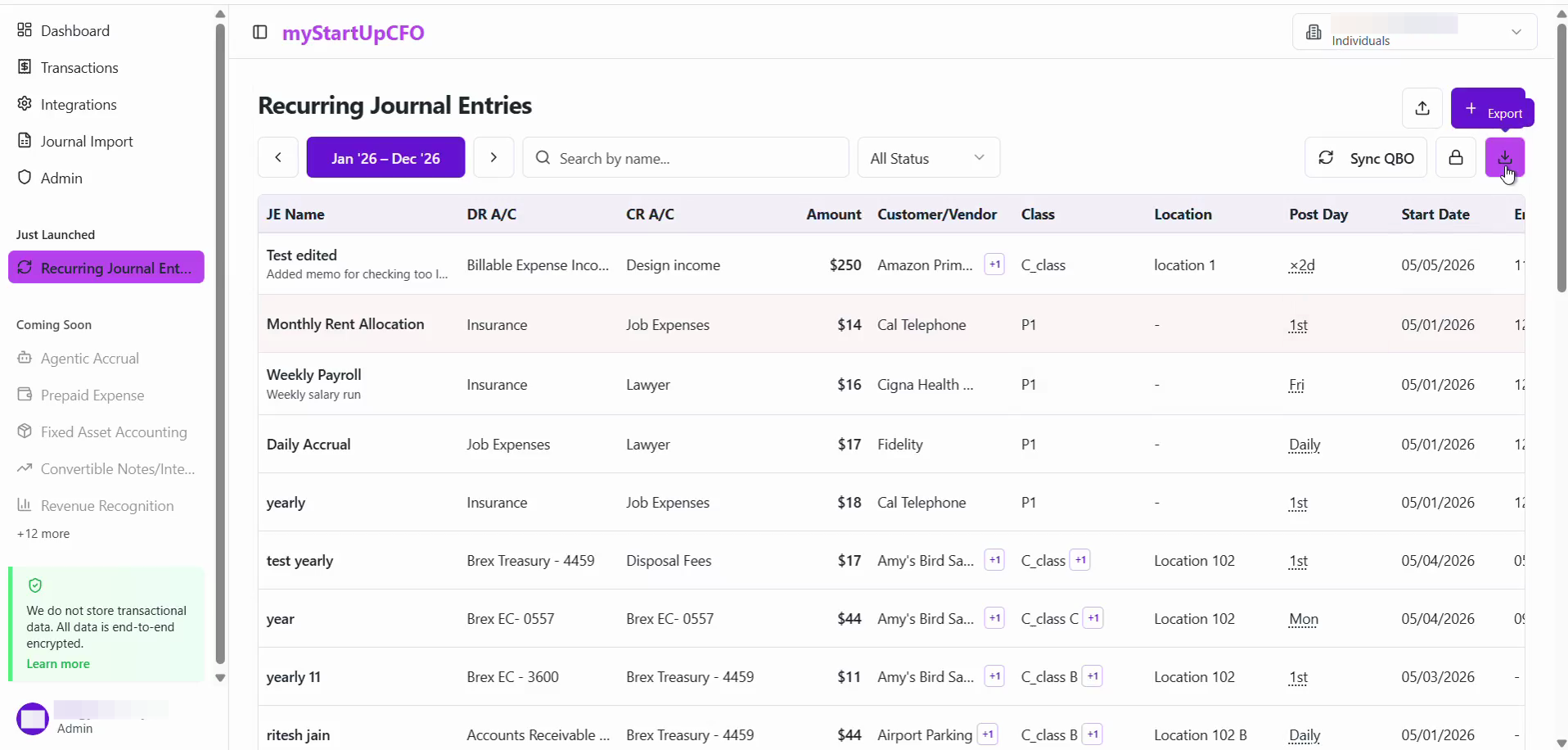Click the Agentic Accrual robot icon
This screenshot has height=750, width=1568.
click(x=25, y=358)
